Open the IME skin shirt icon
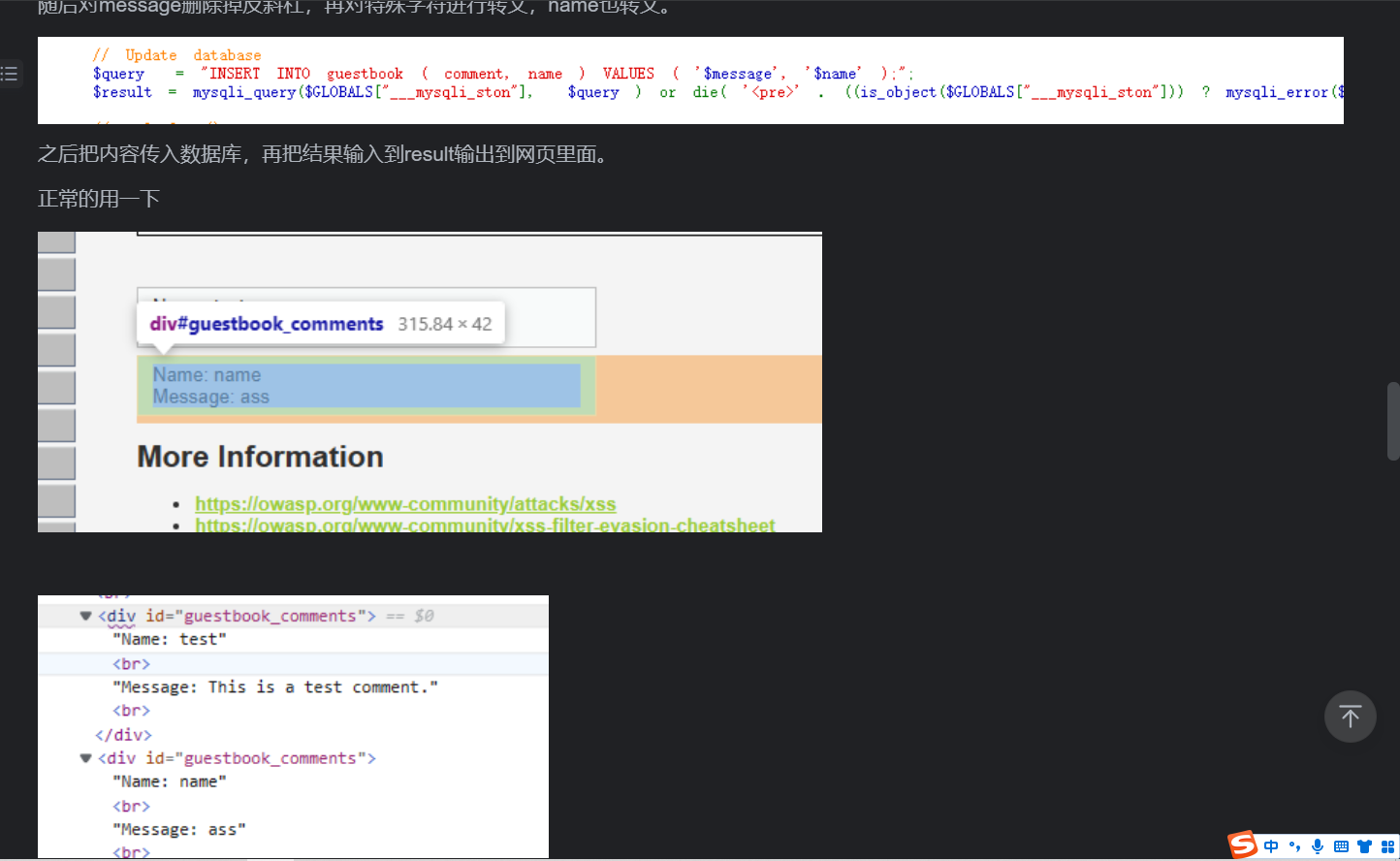The image size is (1400, 861). [1364, 846]
